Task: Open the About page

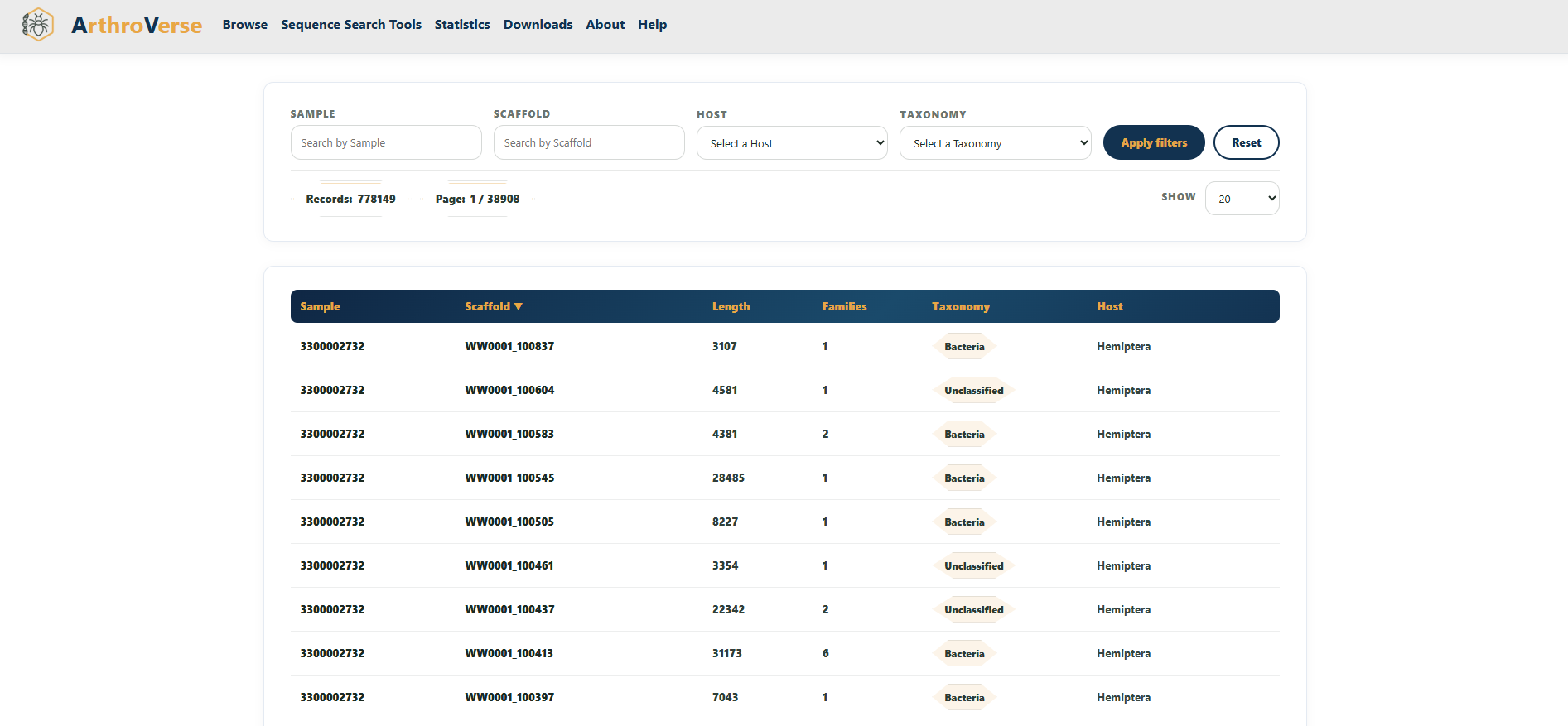Action: (605, 25)
